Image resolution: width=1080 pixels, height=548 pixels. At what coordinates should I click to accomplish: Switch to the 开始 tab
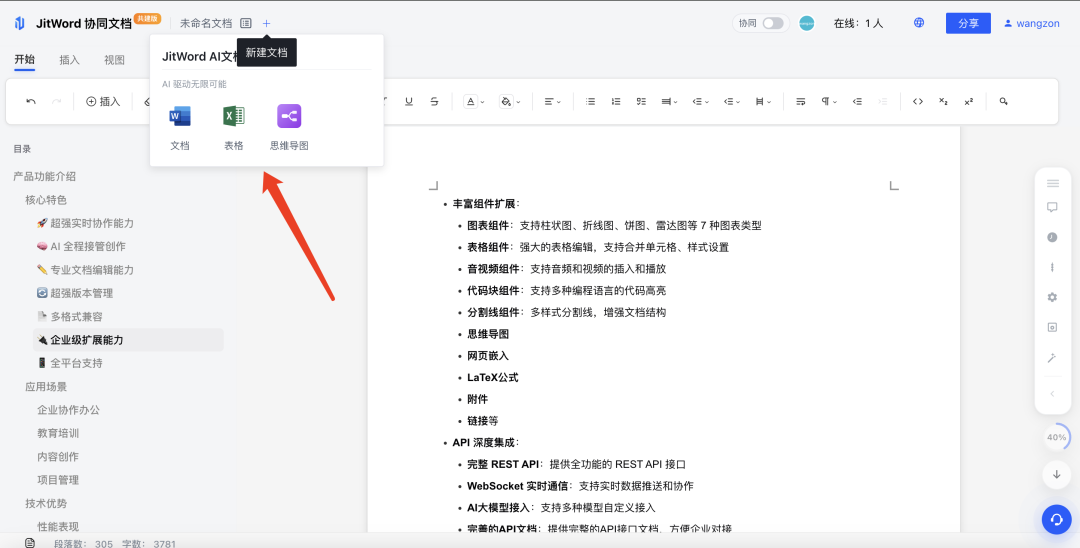pos(24,59)
